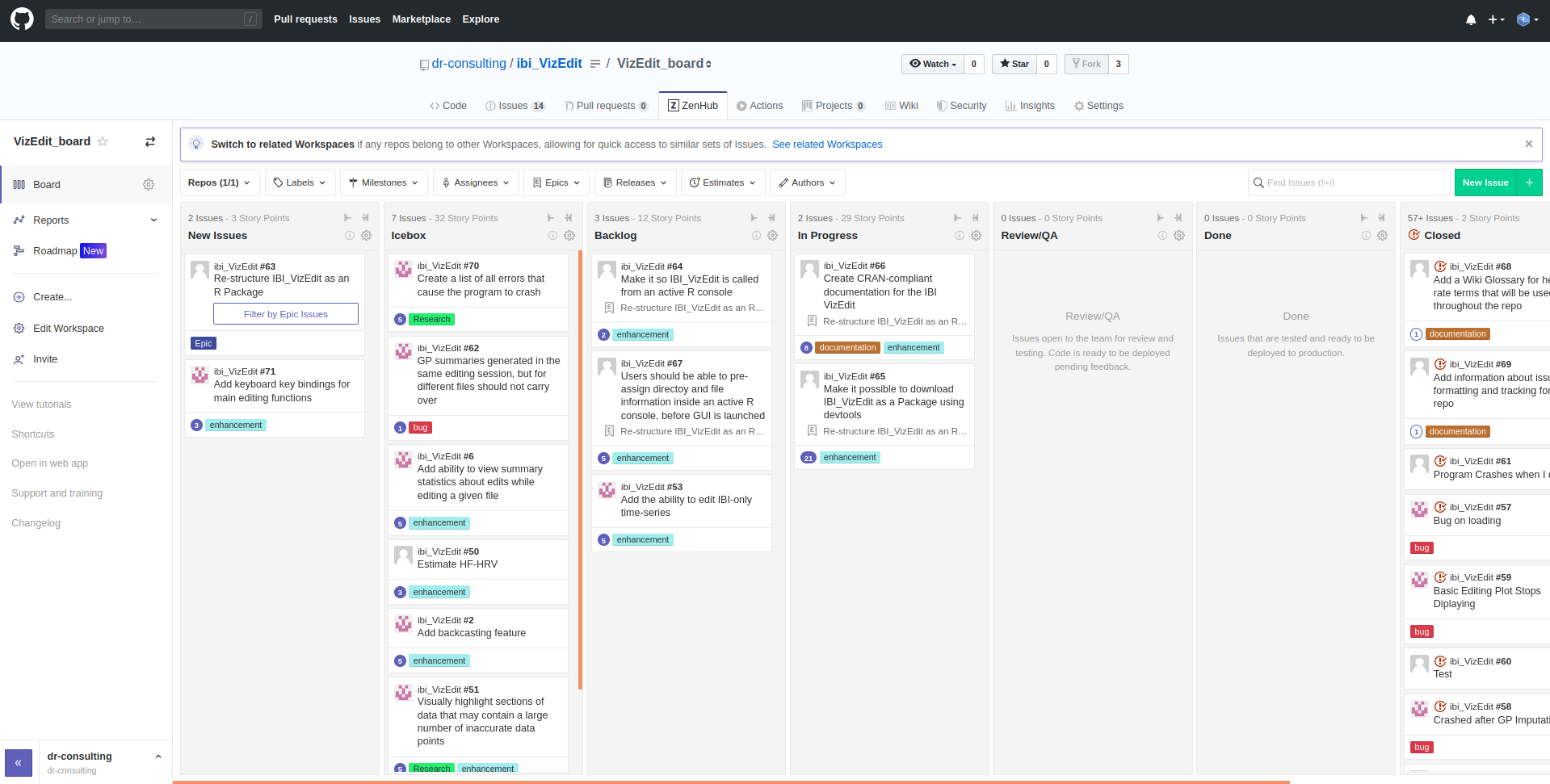
Task: Open the GitHub home logo
Action: [22, 19]
